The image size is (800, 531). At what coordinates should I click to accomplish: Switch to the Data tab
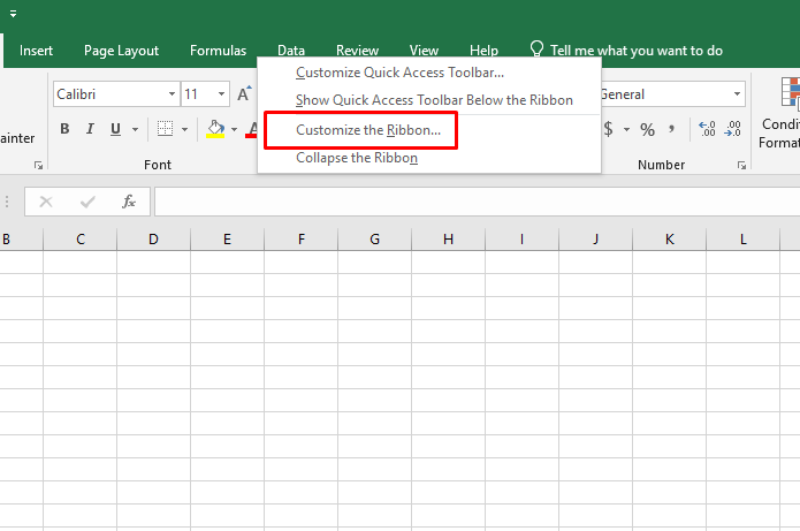pos(291,50)
